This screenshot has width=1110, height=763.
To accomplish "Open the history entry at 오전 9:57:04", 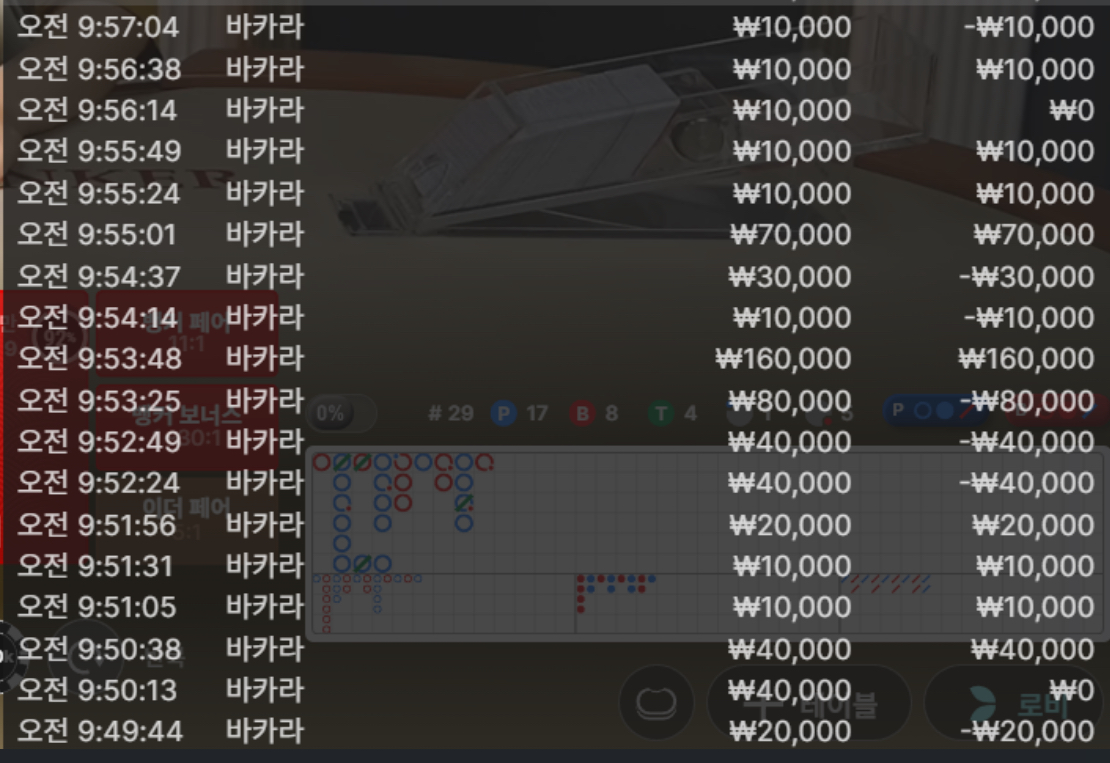I will click(555, 27).
